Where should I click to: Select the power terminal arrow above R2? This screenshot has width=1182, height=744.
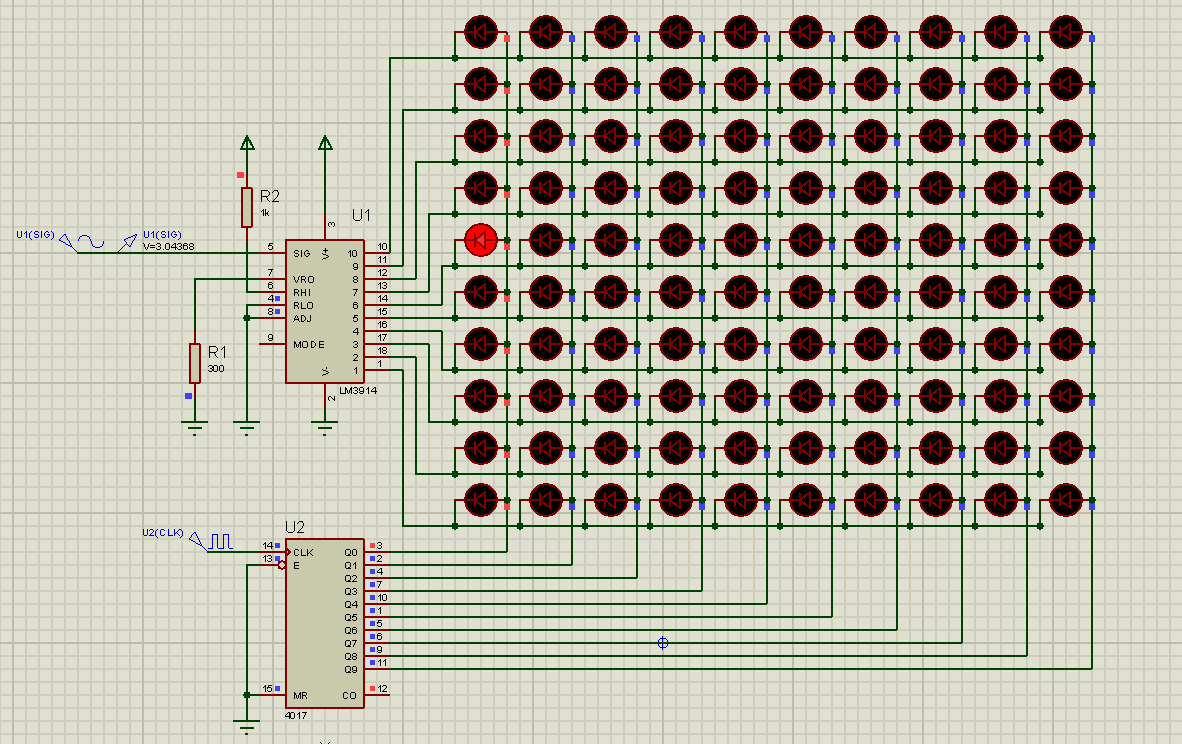click(247, 142)
